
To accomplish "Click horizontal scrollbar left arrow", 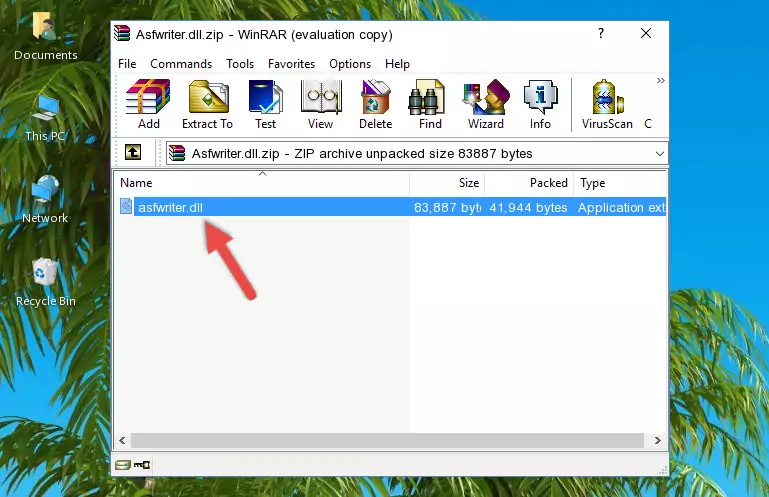I will click(122, 441).
